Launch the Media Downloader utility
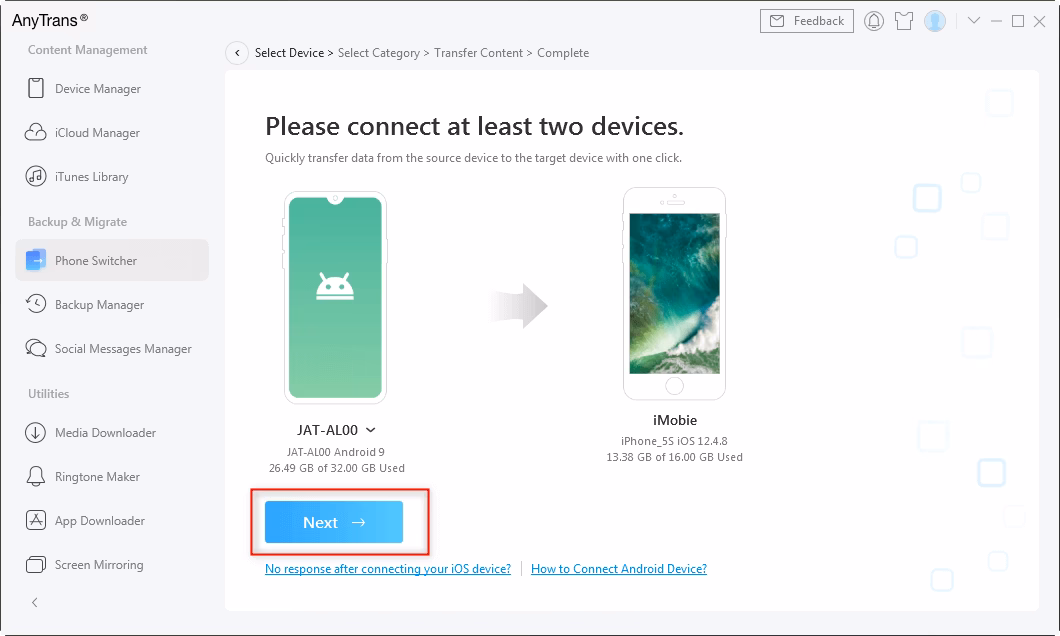 pyautogui.click(x=105, y=432)
